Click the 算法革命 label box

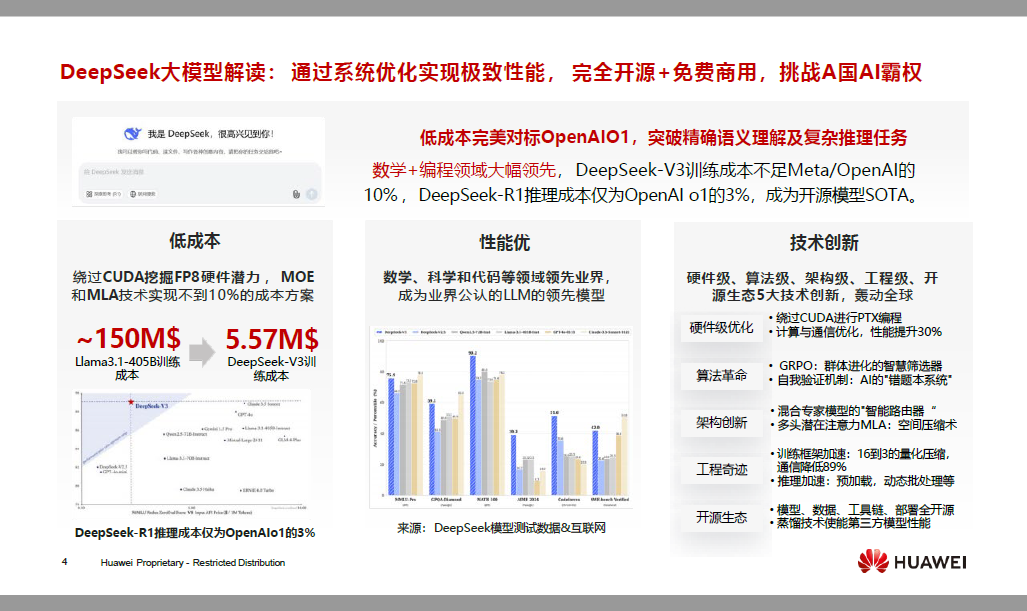coord(721,375)
